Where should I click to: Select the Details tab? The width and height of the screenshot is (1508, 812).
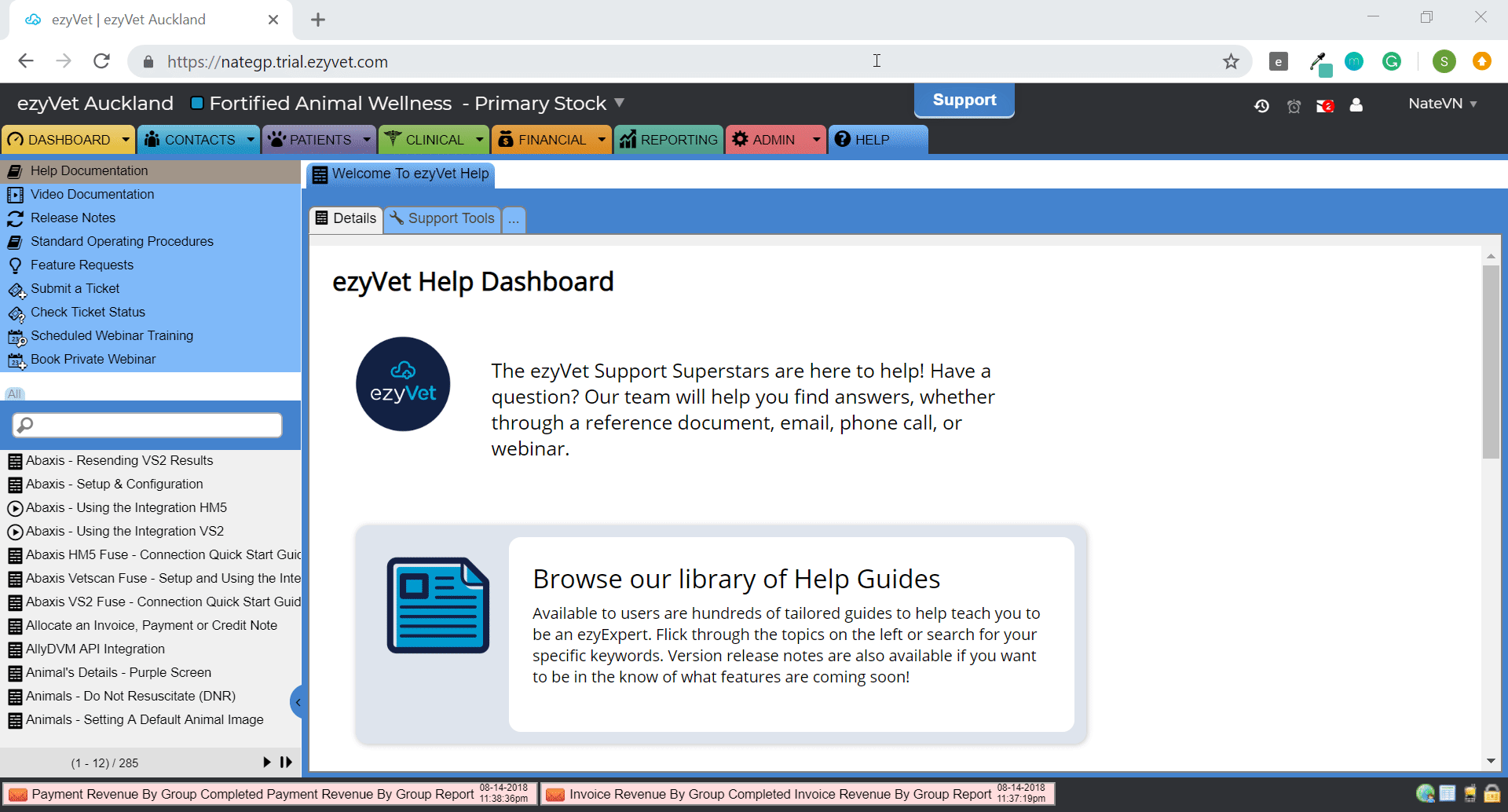[x=346, y=218]
